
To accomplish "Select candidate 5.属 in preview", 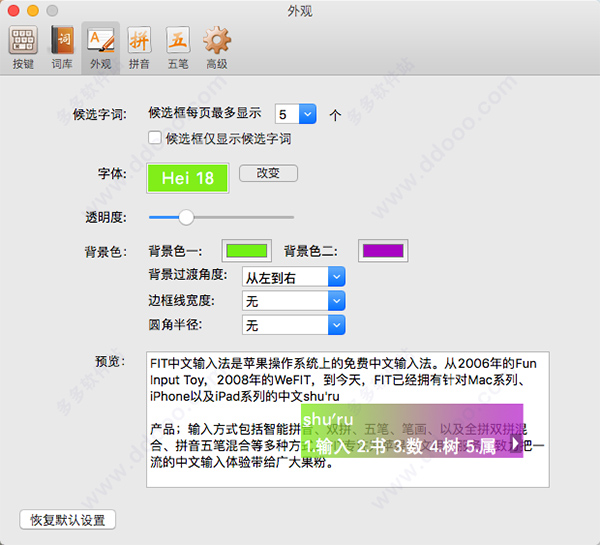I will tap(481, 446).
